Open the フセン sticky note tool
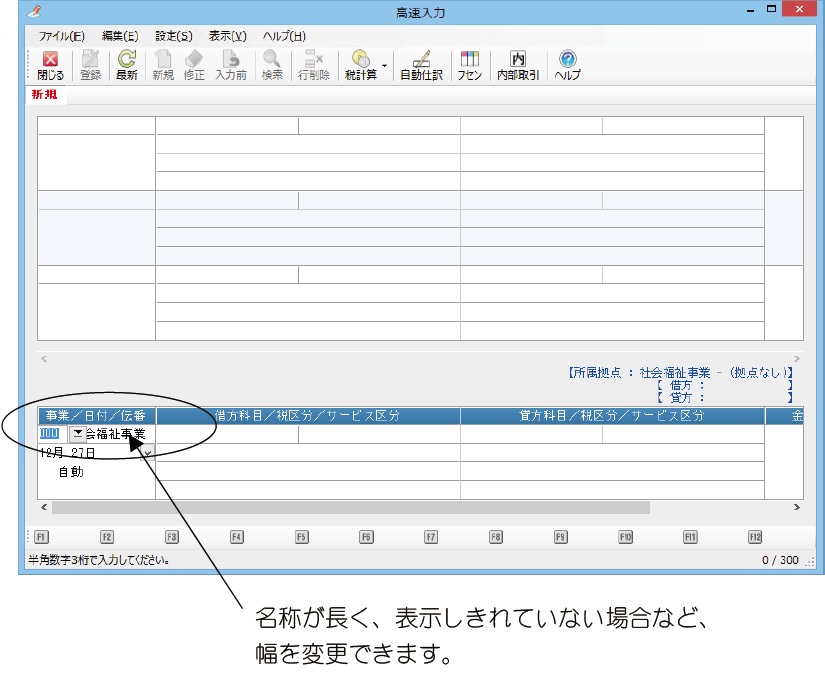The width and height of the screenshot is (825, 675). point(469,66)
